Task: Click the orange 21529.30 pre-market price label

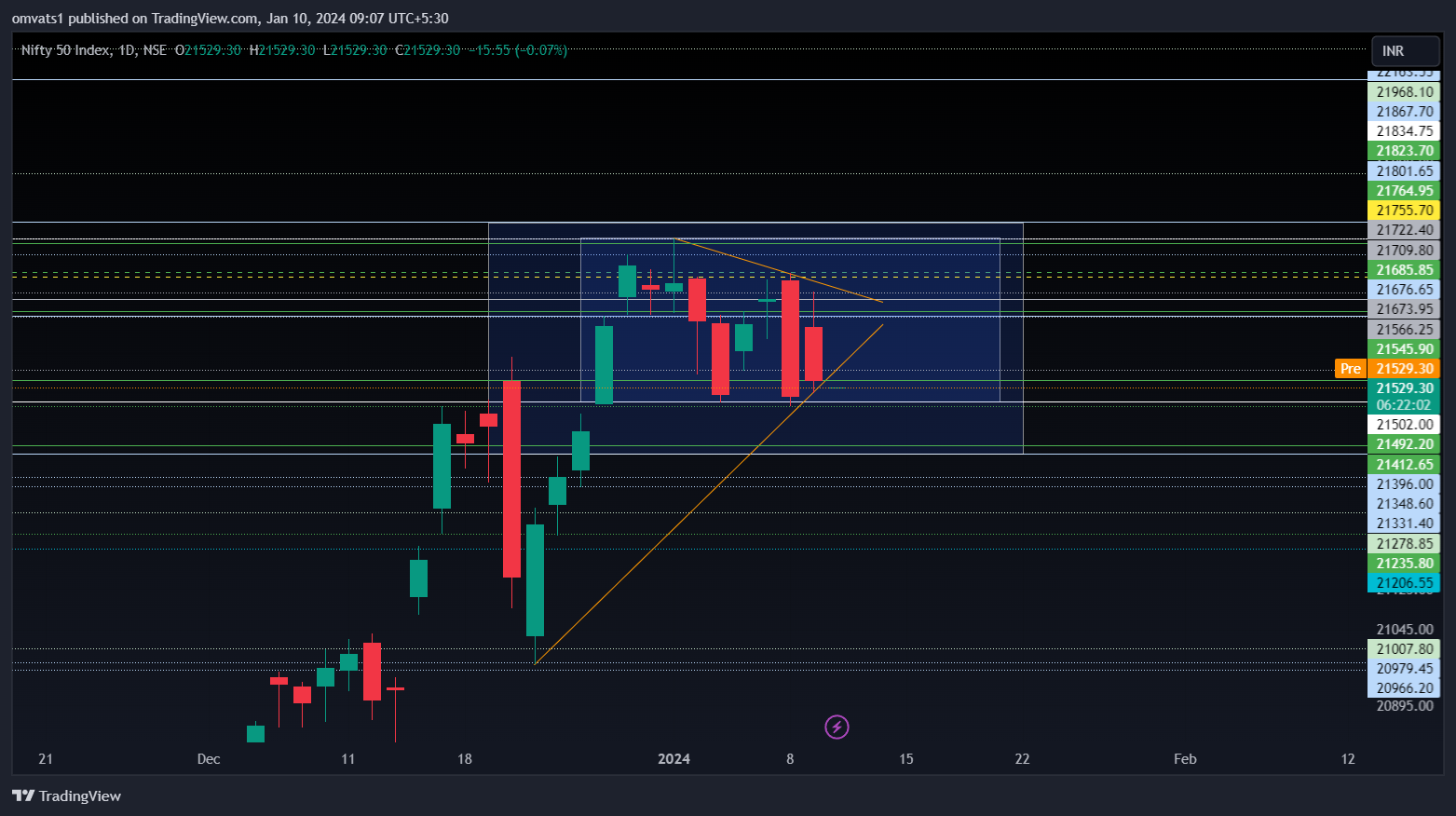Action: coord(1404,369)
